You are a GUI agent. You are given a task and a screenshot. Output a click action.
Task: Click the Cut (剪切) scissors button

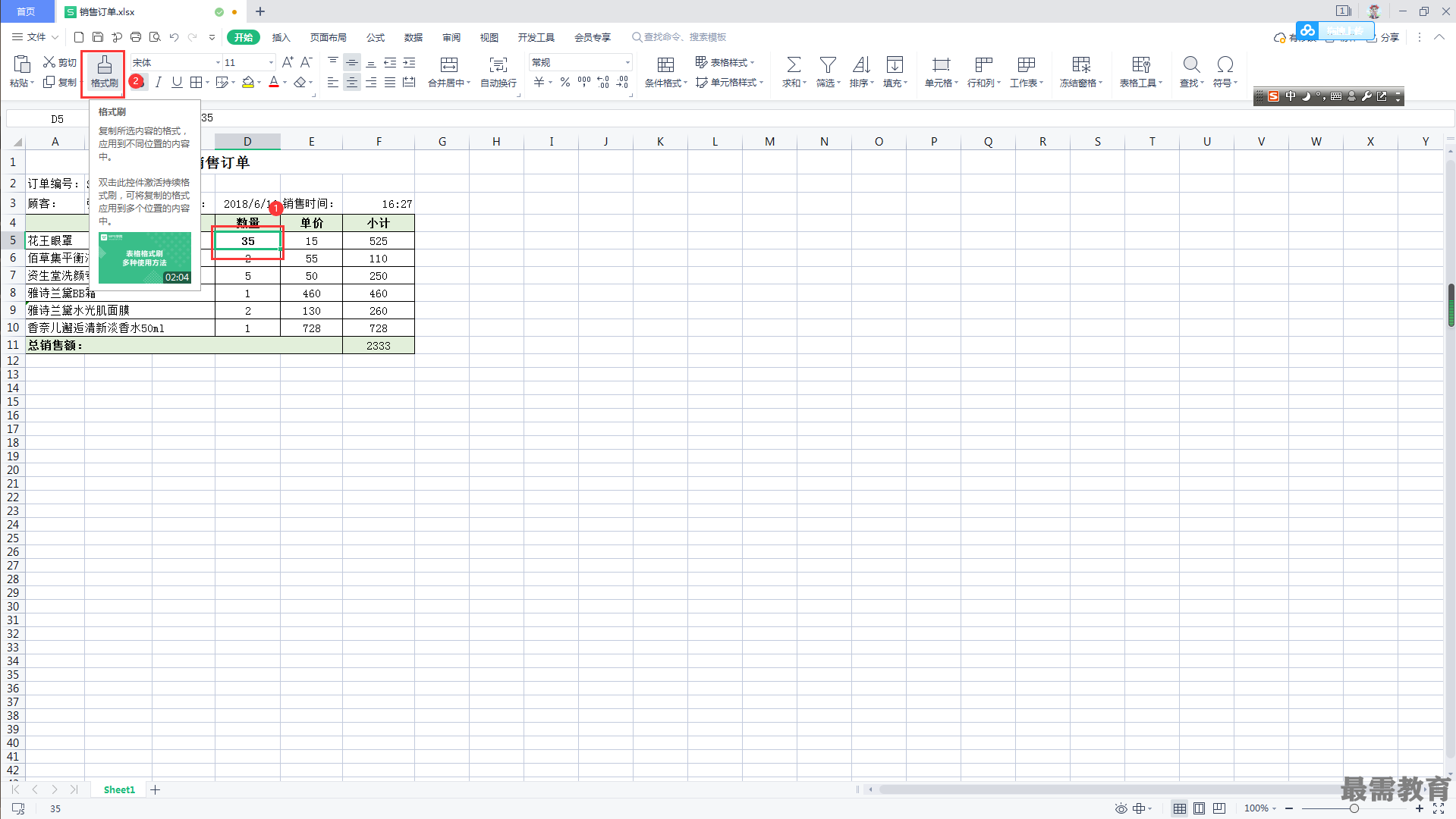[x=59, y=62]
